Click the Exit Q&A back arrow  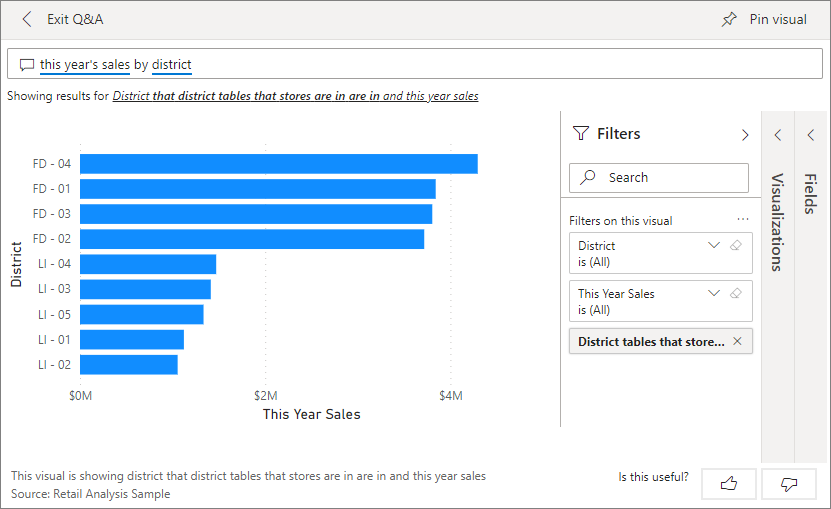(x=27, y=20)
